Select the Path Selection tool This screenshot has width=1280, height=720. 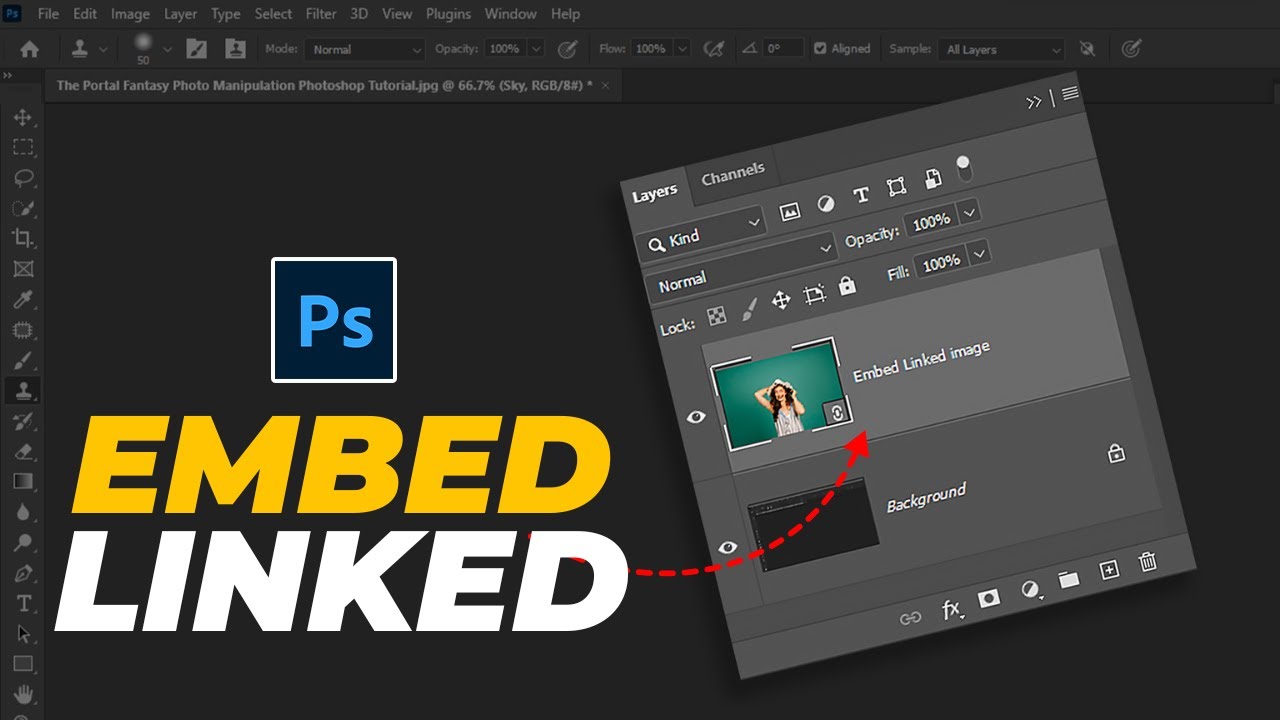click(x=22, y=634)
